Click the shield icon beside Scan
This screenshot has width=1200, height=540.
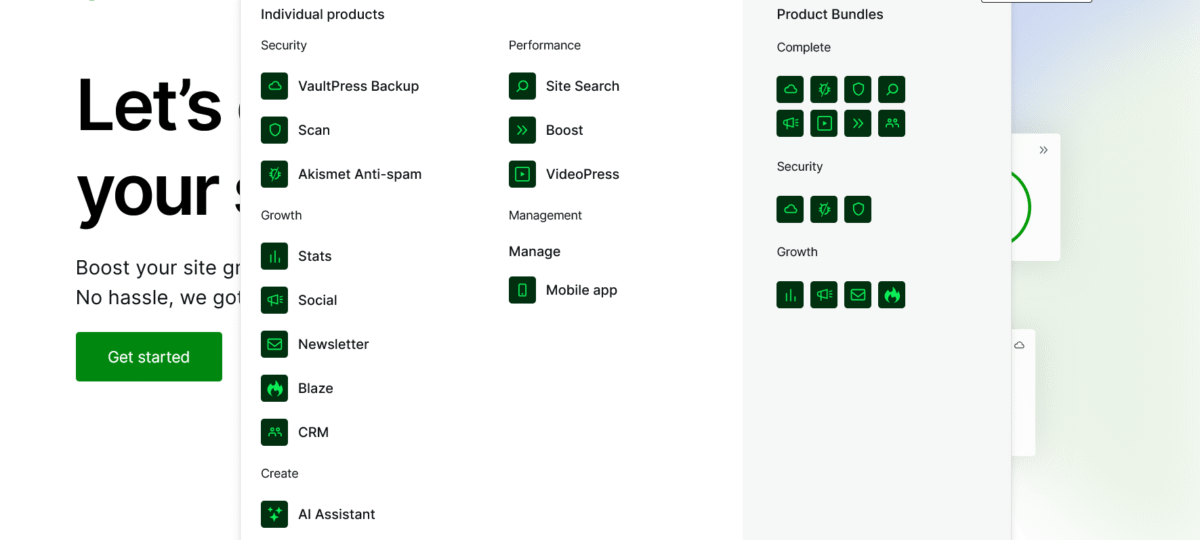[x=274, y=130]
